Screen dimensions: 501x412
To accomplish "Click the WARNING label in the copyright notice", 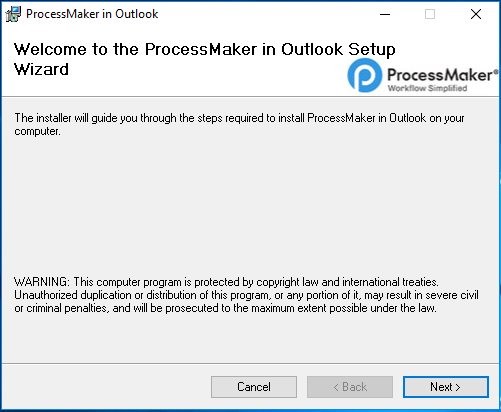I will click(x=42, y=282).
